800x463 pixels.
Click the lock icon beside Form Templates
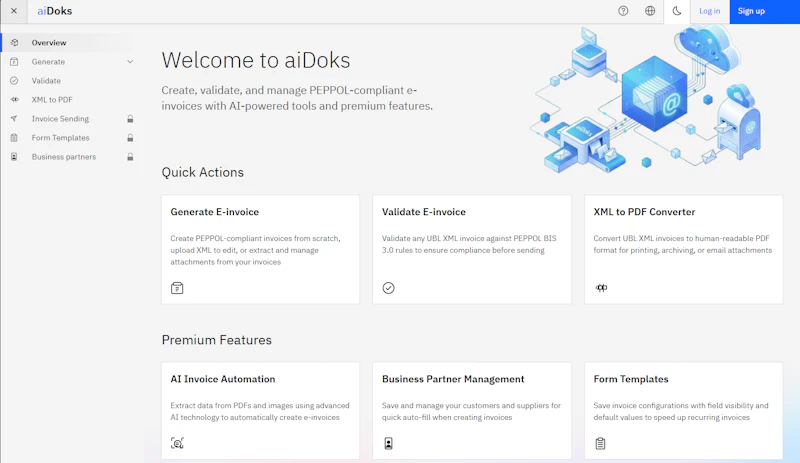coord(130,138)
